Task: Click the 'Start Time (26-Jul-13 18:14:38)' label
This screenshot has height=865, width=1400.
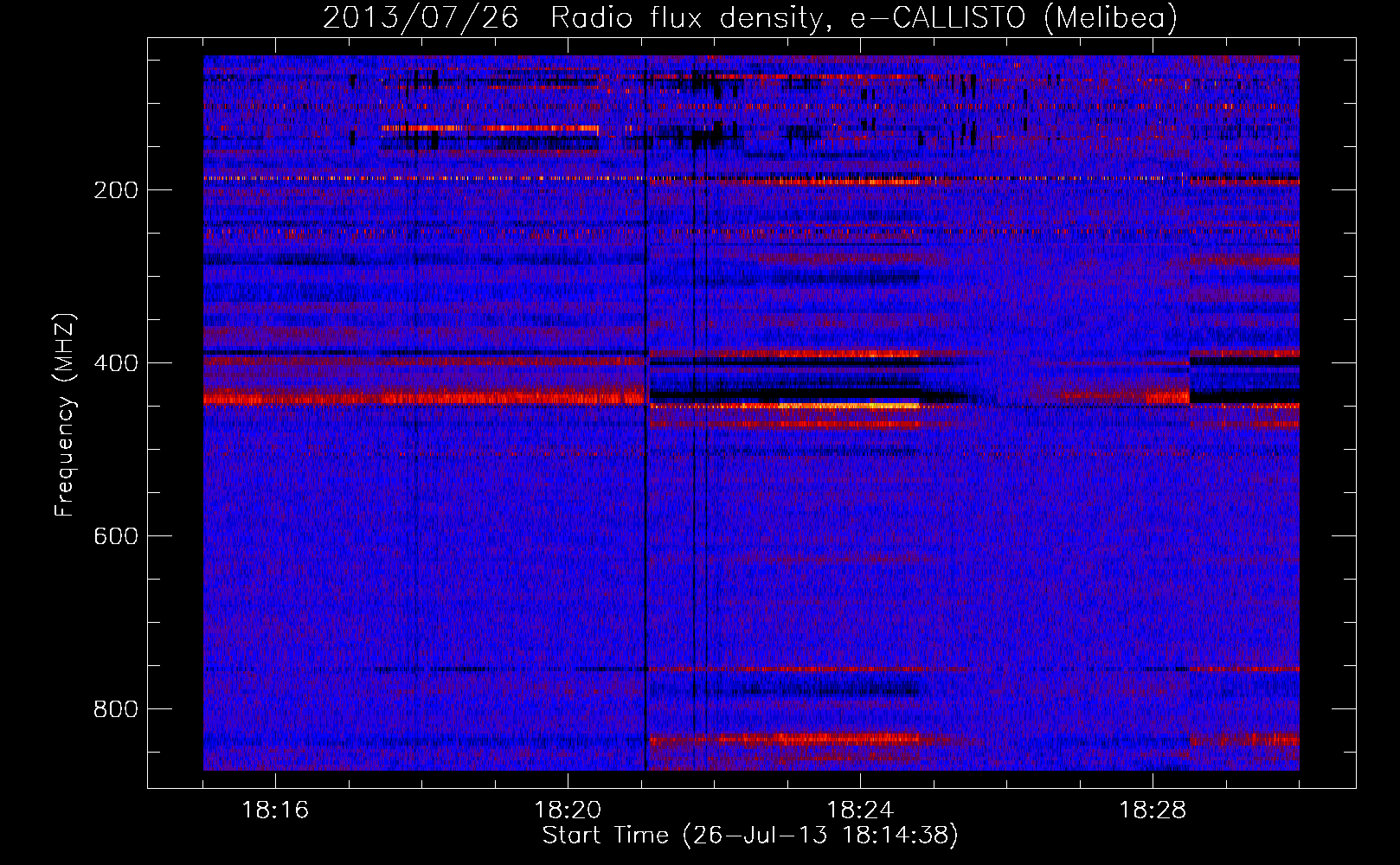Action: click(x=750, y=836)
